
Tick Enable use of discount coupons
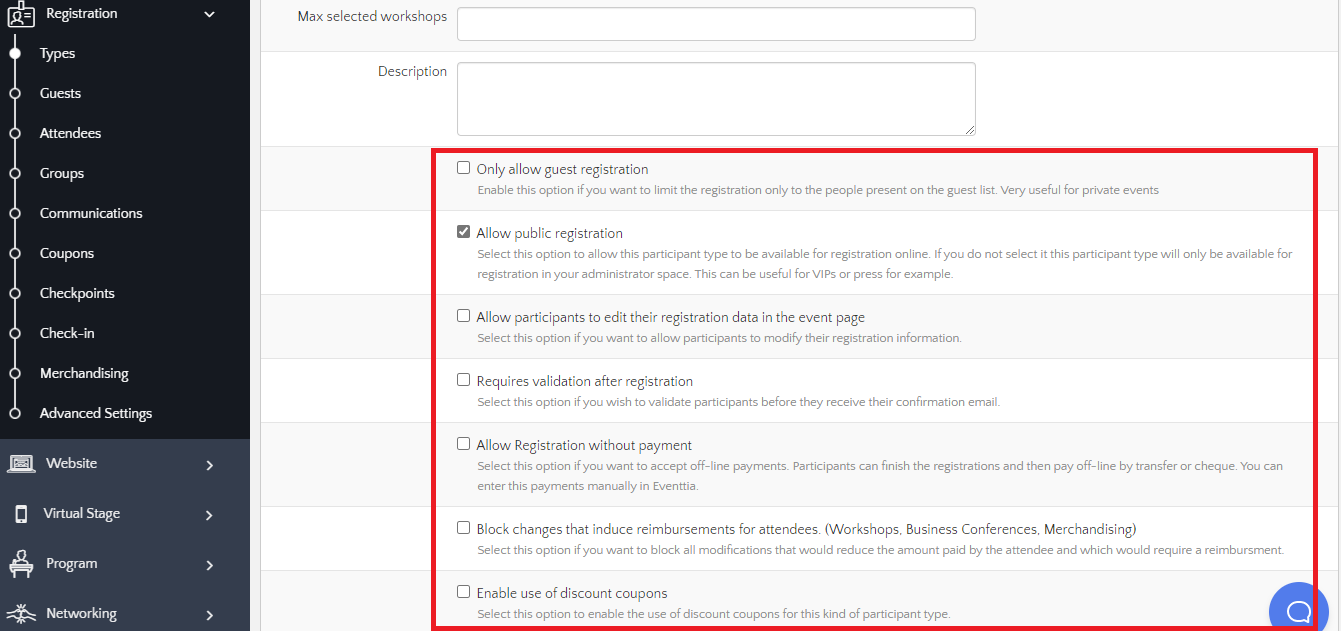(x=463, y=592)
